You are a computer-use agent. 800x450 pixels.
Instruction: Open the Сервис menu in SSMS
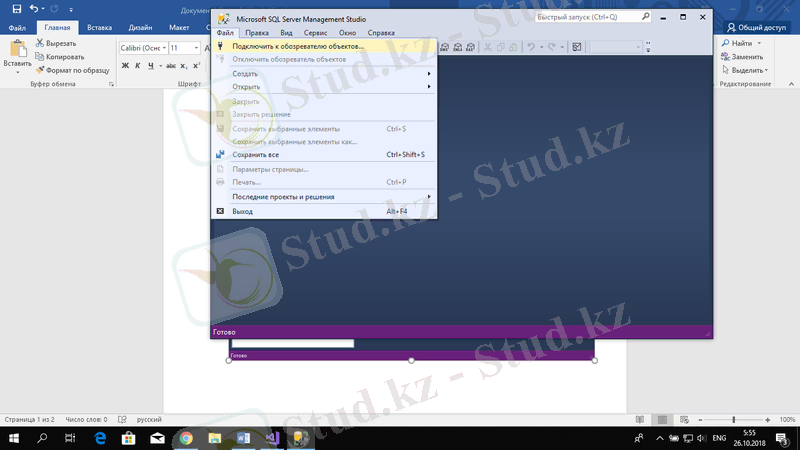click(x=315, y=33)
